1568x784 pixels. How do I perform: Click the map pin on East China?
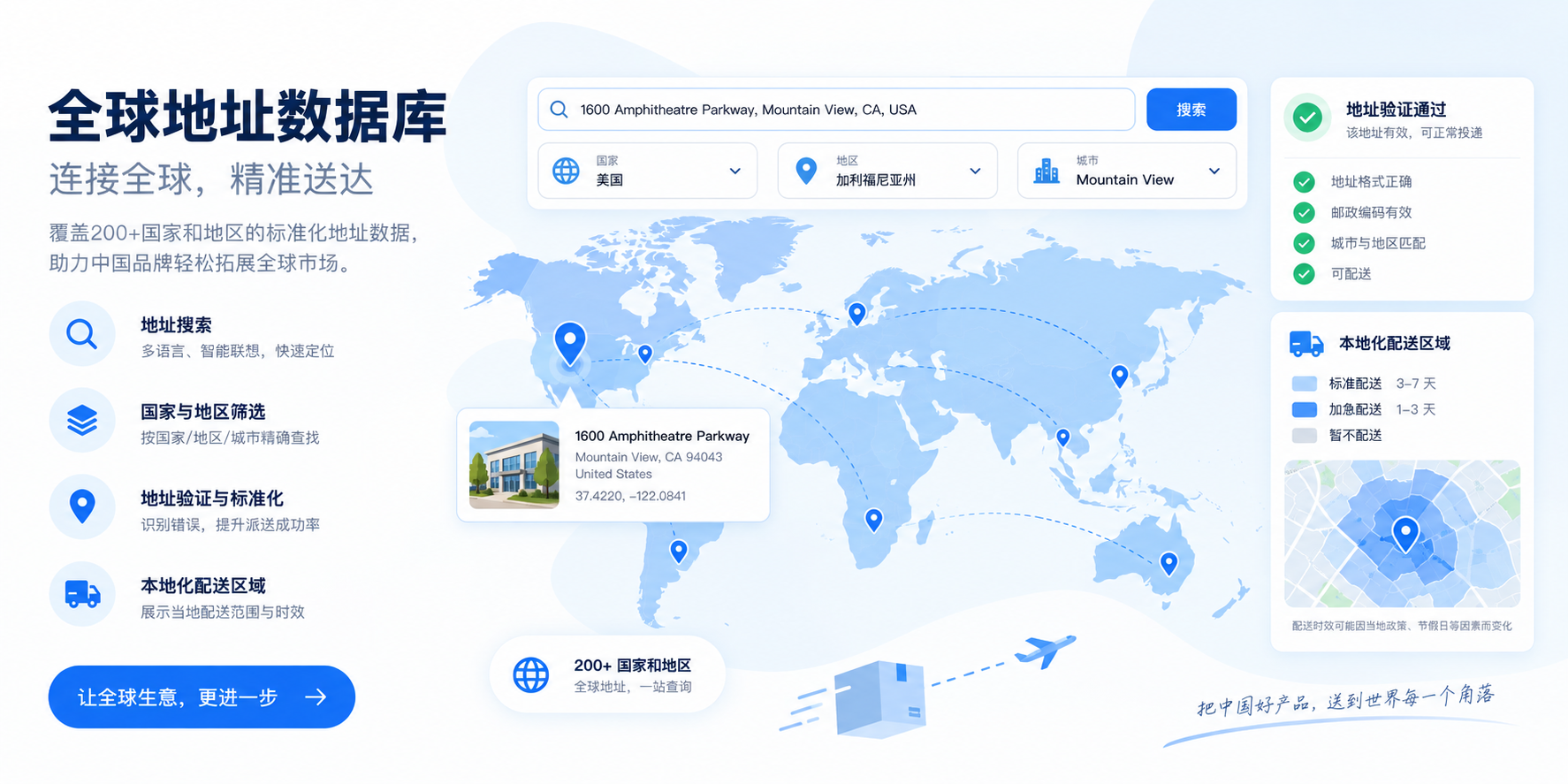pos(1120,377)
